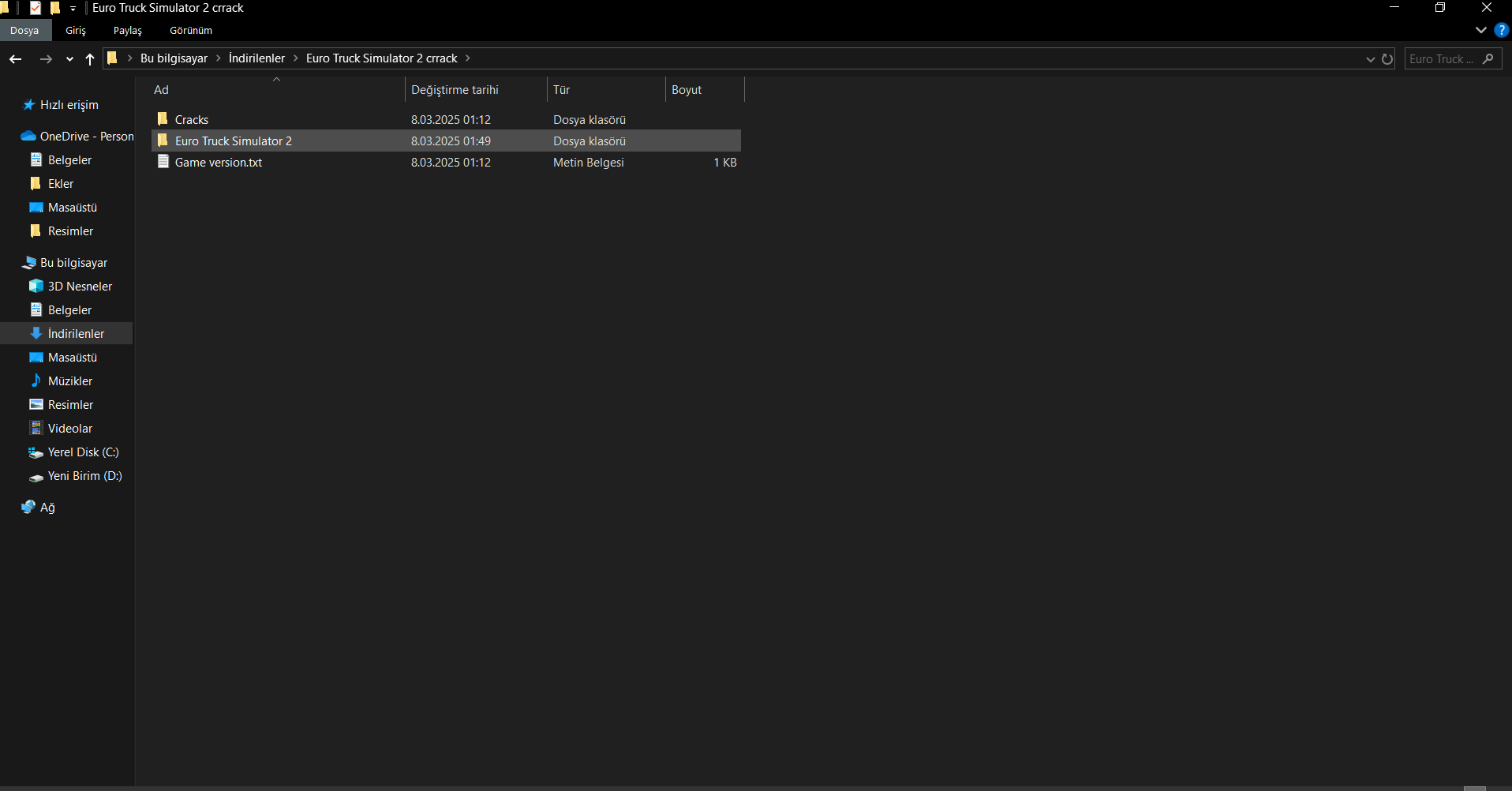Click the back navigation arrow
1512x791 pixels.
click(15, 59)
